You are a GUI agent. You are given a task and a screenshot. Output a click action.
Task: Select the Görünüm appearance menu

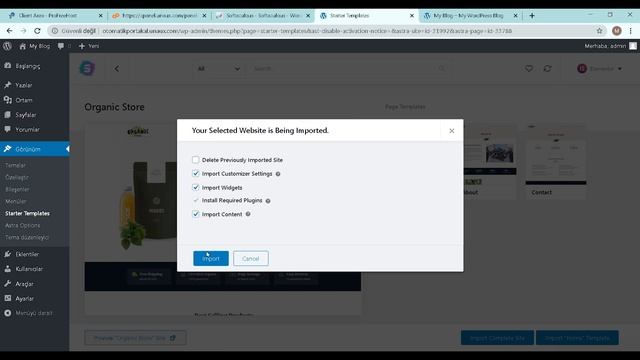34,149
